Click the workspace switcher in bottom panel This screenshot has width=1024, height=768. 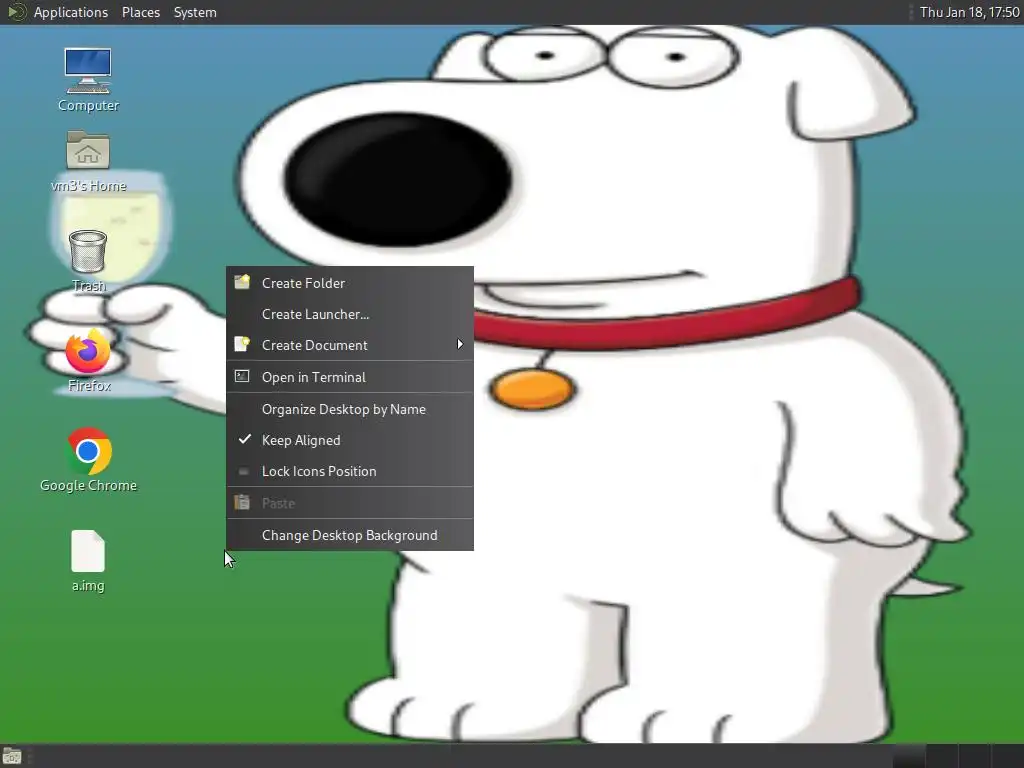click(957, 756)
